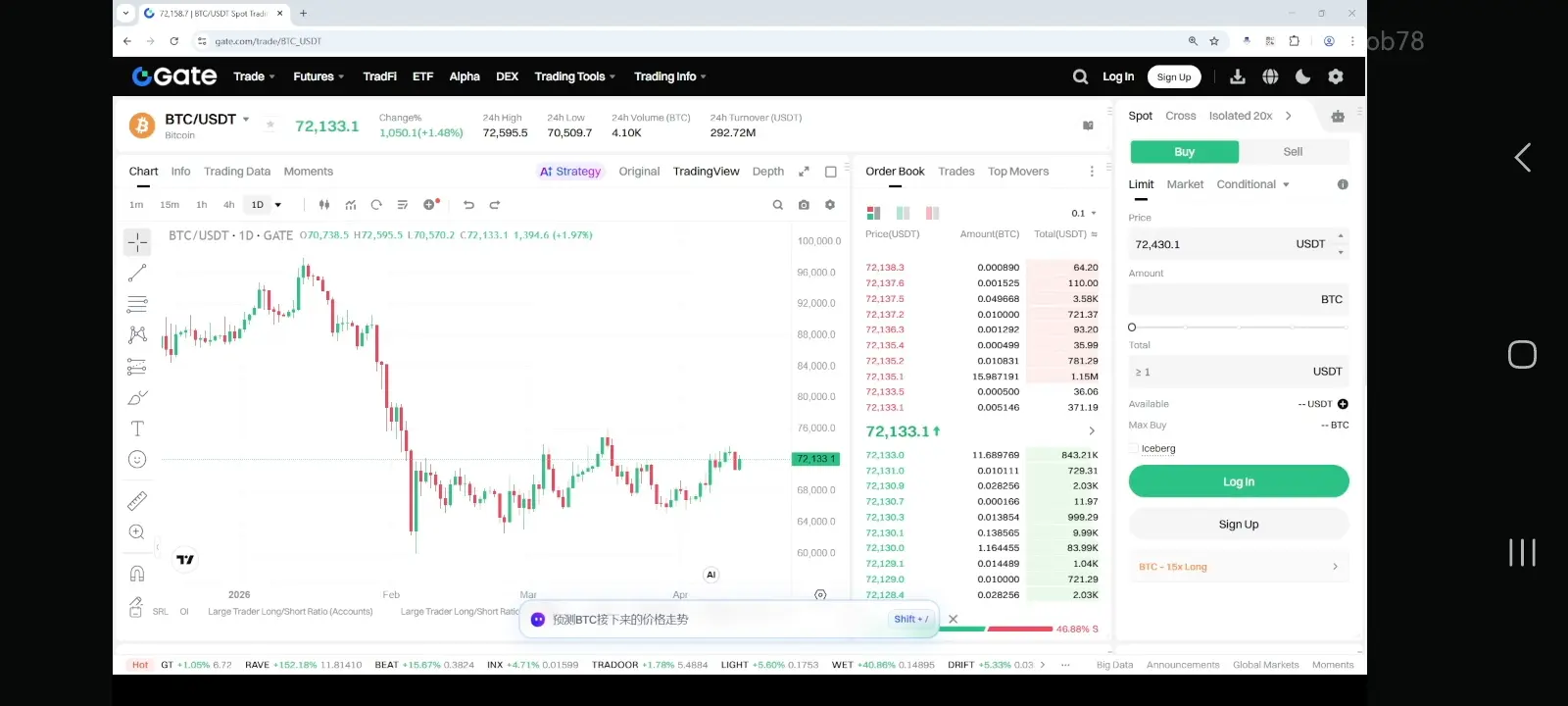Screen dimensions: 1568x706
Task: Show buy orders only view
Action: click(x=903, y=213)
